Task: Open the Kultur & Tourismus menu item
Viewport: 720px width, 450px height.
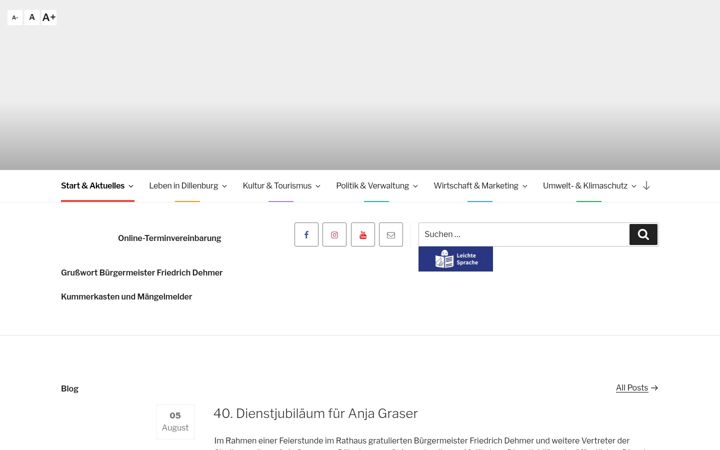Action: [277, 186]
